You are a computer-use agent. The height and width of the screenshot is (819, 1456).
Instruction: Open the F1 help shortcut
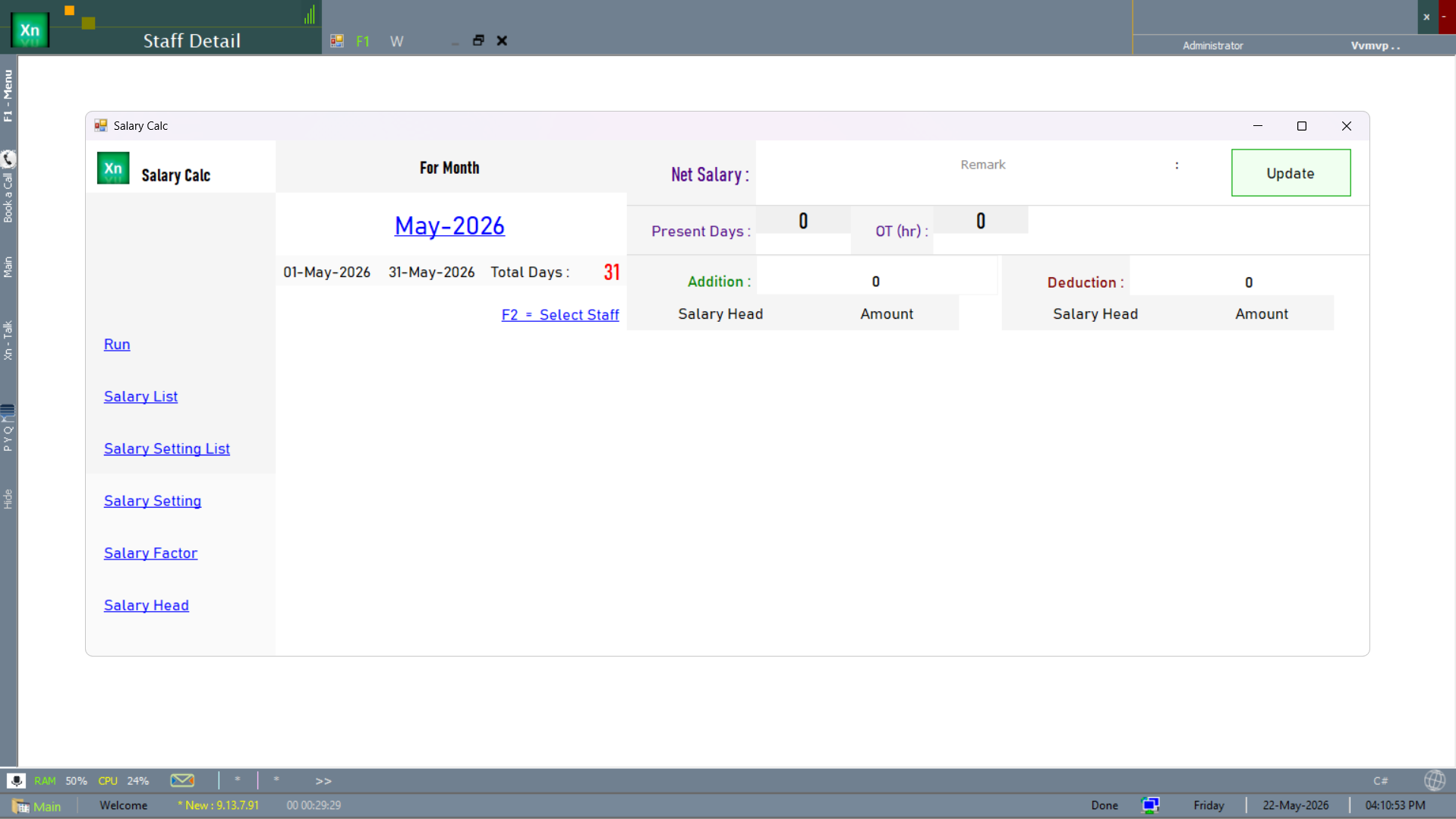coord(363,41)
